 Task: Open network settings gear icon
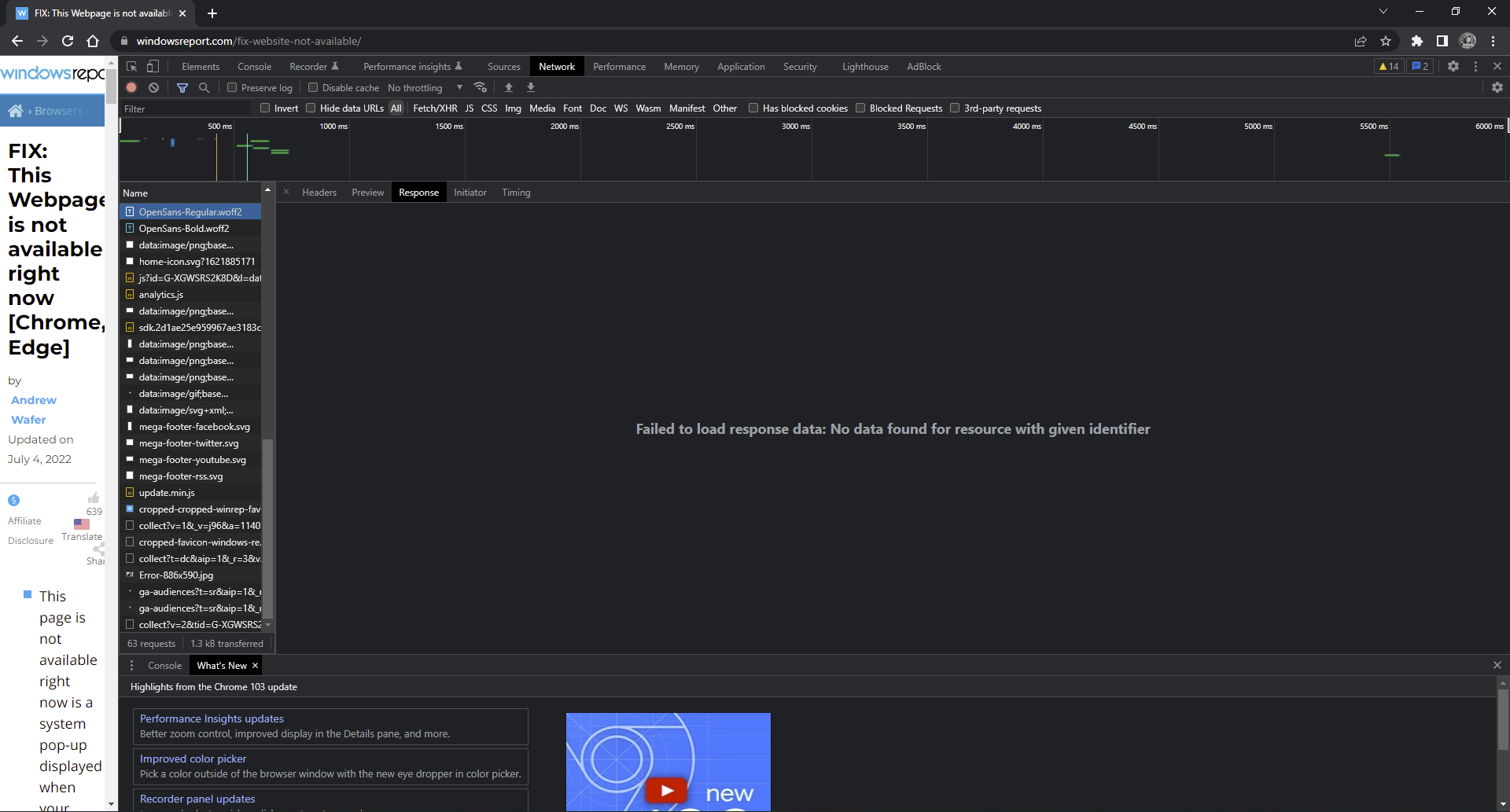click(1497, 88)
